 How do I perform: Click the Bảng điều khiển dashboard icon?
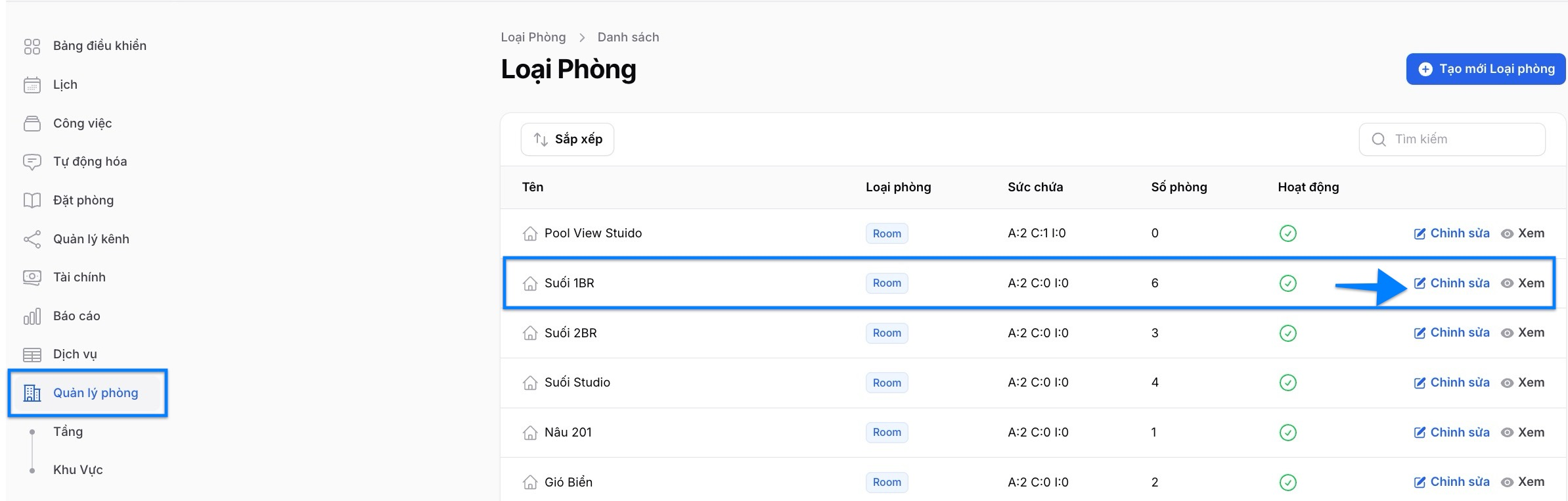pos(32,46)
